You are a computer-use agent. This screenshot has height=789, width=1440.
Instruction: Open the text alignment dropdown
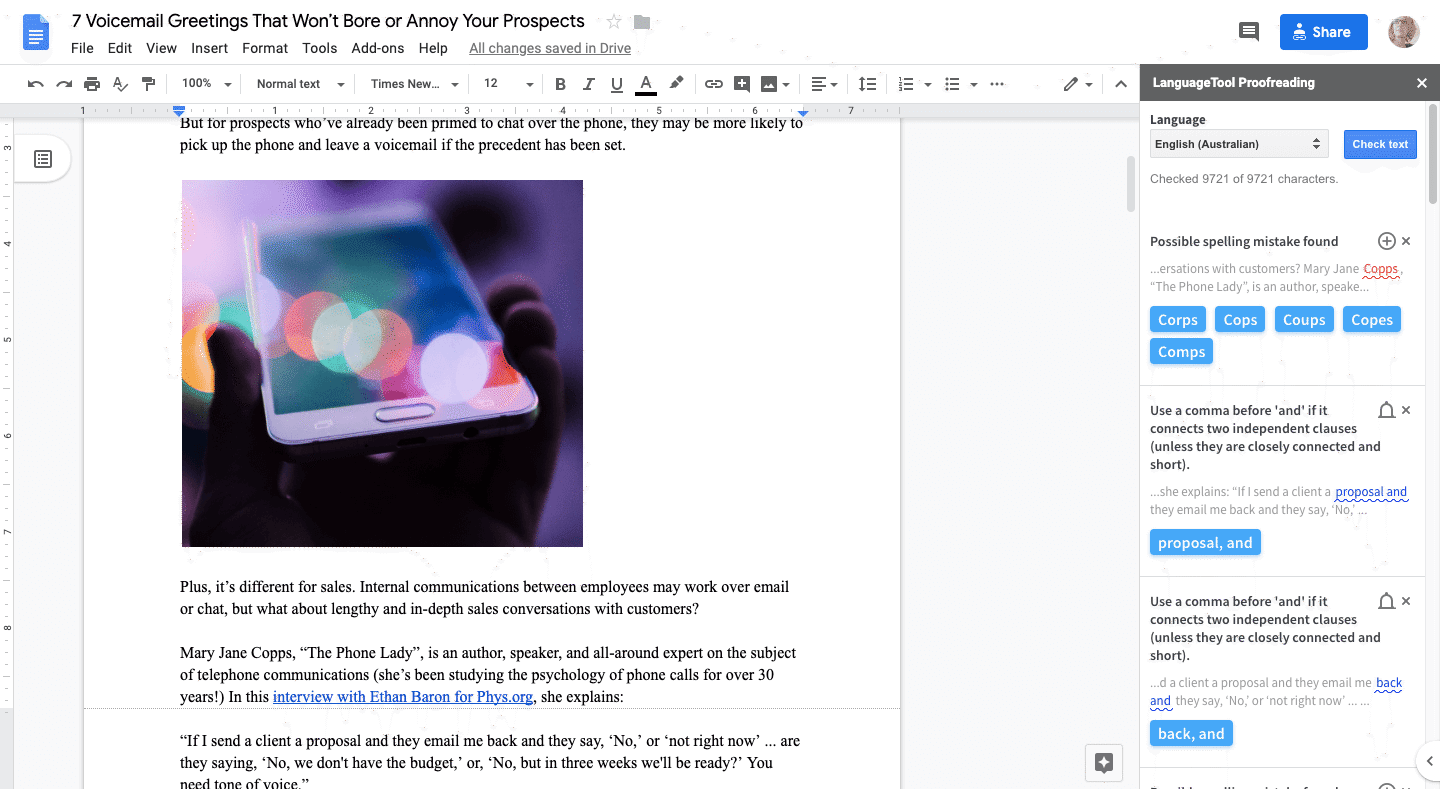click(x=824, y=84)
